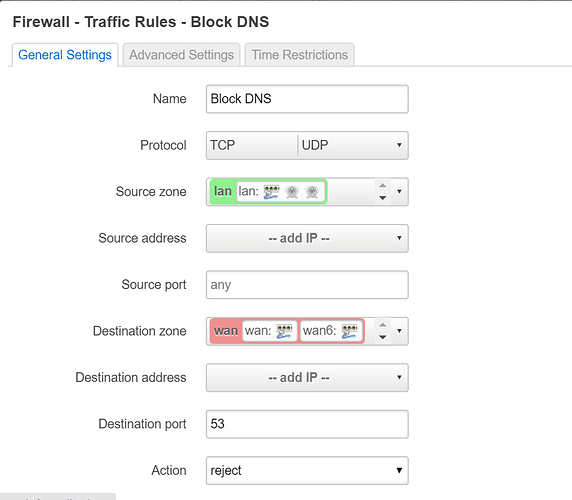The width and height of the screenshot is (572, 500).
Task: Click the wan6 interface ethernet icon
Action: tap(349, 331)
